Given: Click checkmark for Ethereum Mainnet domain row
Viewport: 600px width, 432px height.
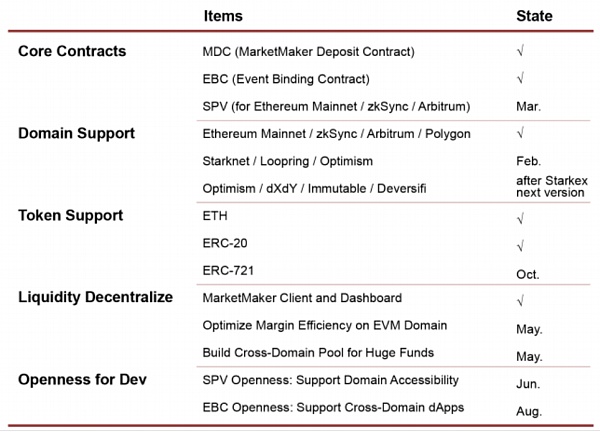Looking at the screenshot, I should click(520, 133).
